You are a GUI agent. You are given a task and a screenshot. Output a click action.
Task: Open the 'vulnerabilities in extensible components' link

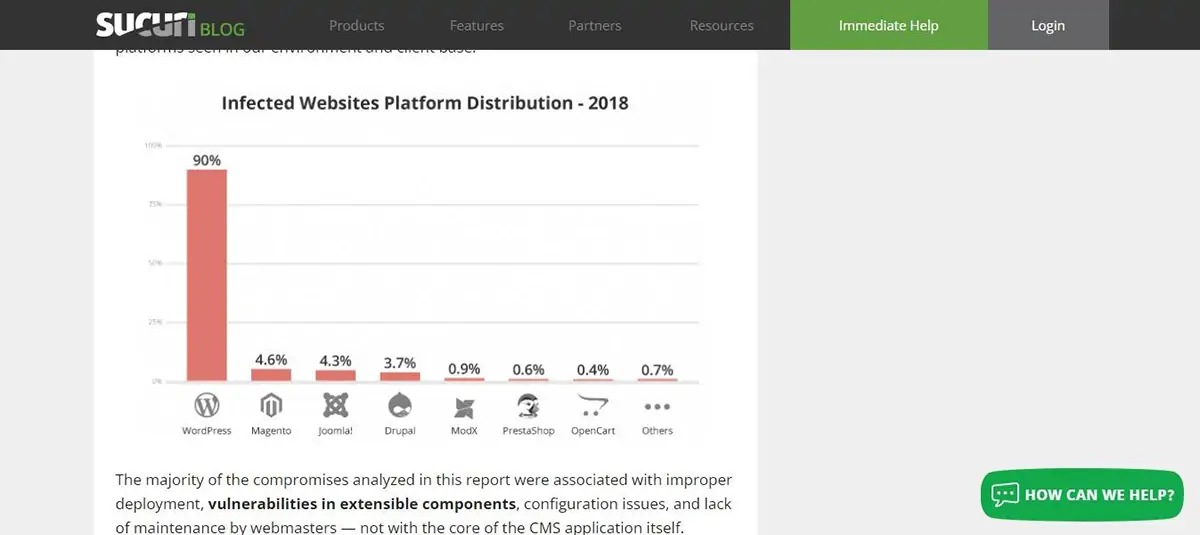click(x=362, y=503)
